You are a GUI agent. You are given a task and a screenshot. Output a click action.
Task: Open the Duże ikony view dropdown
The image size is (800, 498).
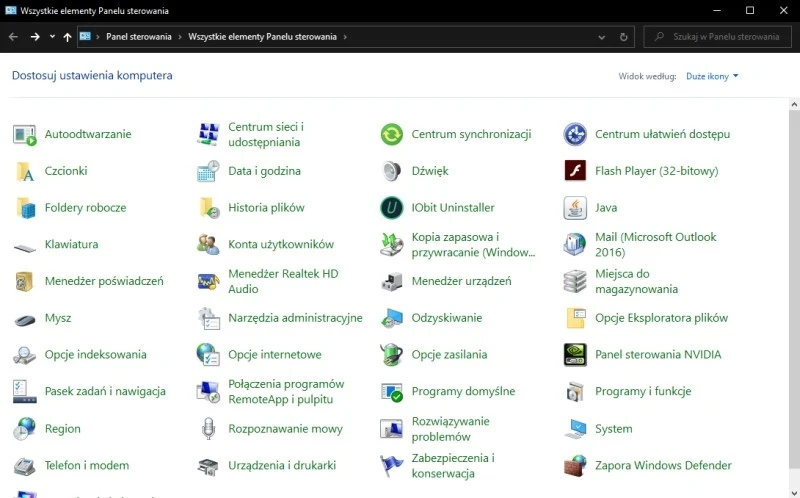point(712,76)
